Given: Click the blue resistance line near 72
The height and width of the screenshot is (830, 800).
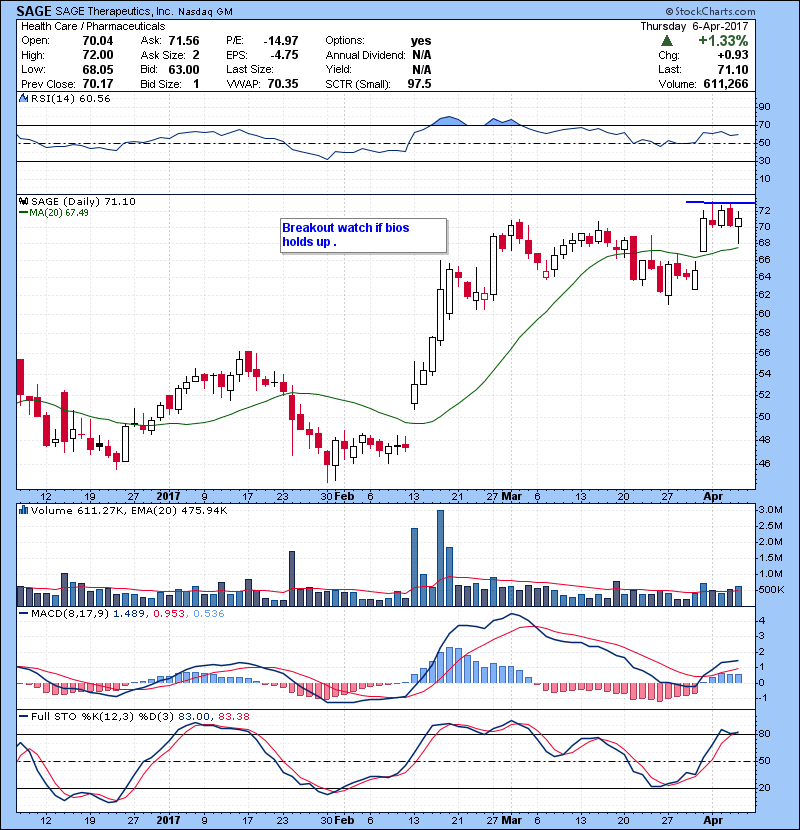Looking at the screenshot, I should click(721, 202).
